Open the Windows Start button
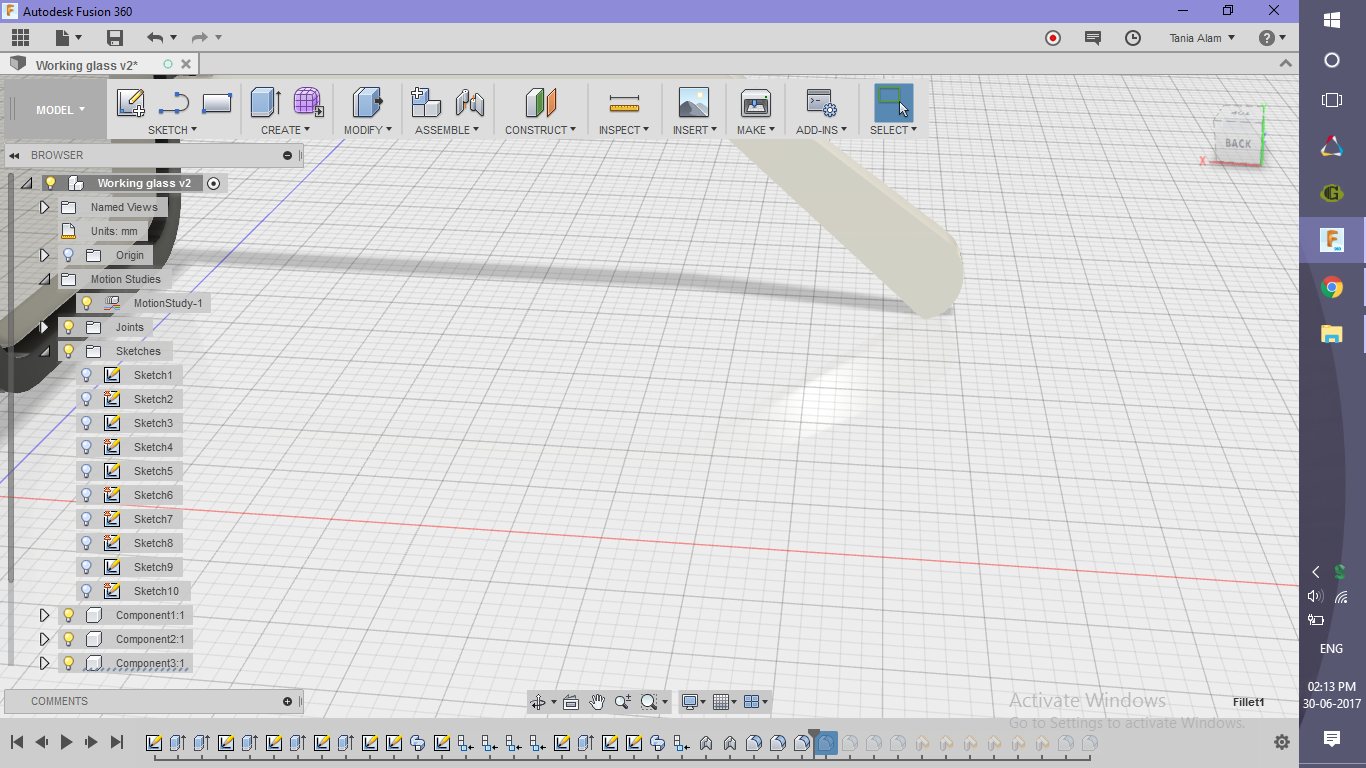This screenshot has height=768, width=1366. coord(1331,19)
